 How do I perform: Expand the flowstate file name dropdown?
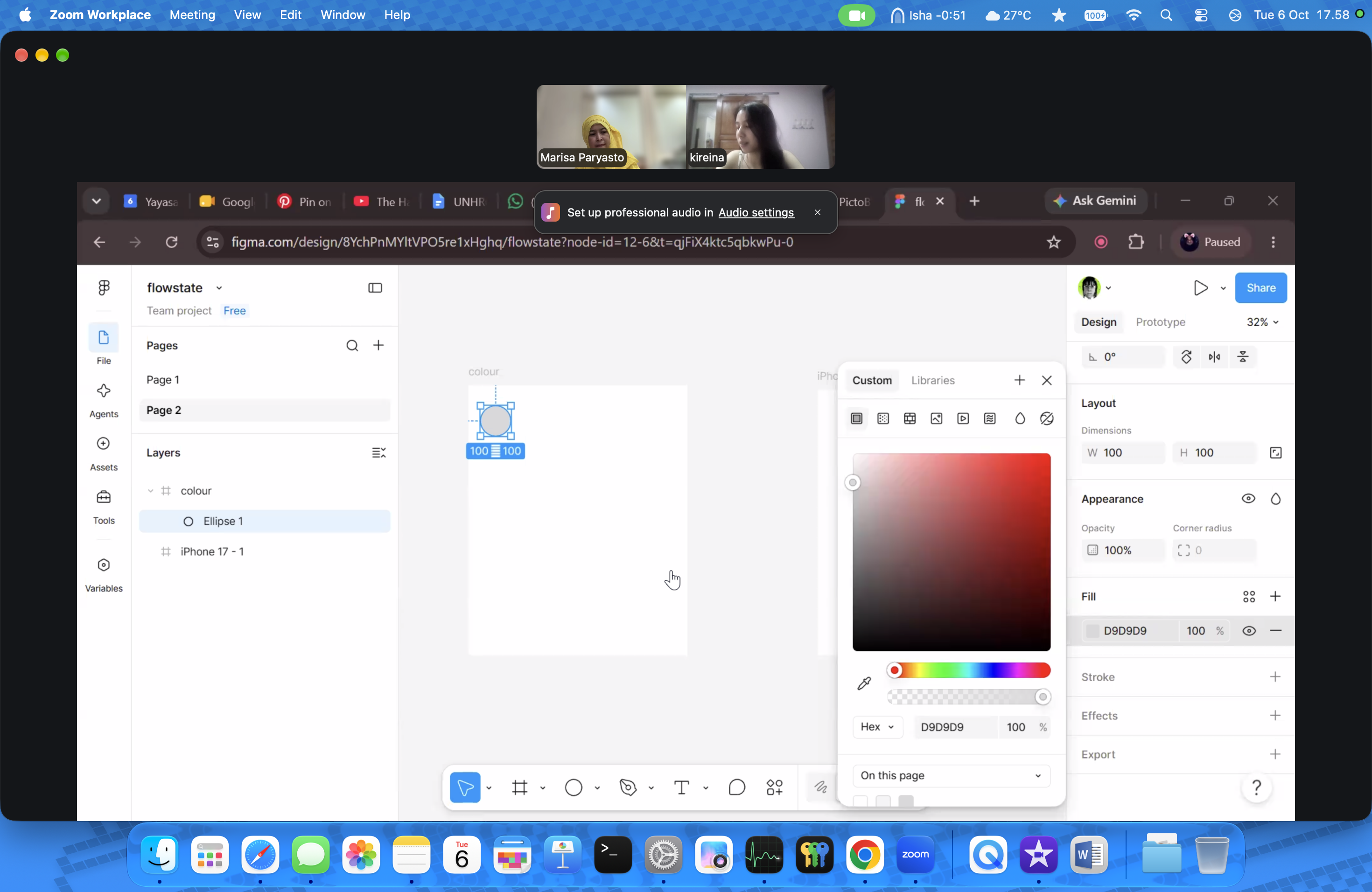219,287
